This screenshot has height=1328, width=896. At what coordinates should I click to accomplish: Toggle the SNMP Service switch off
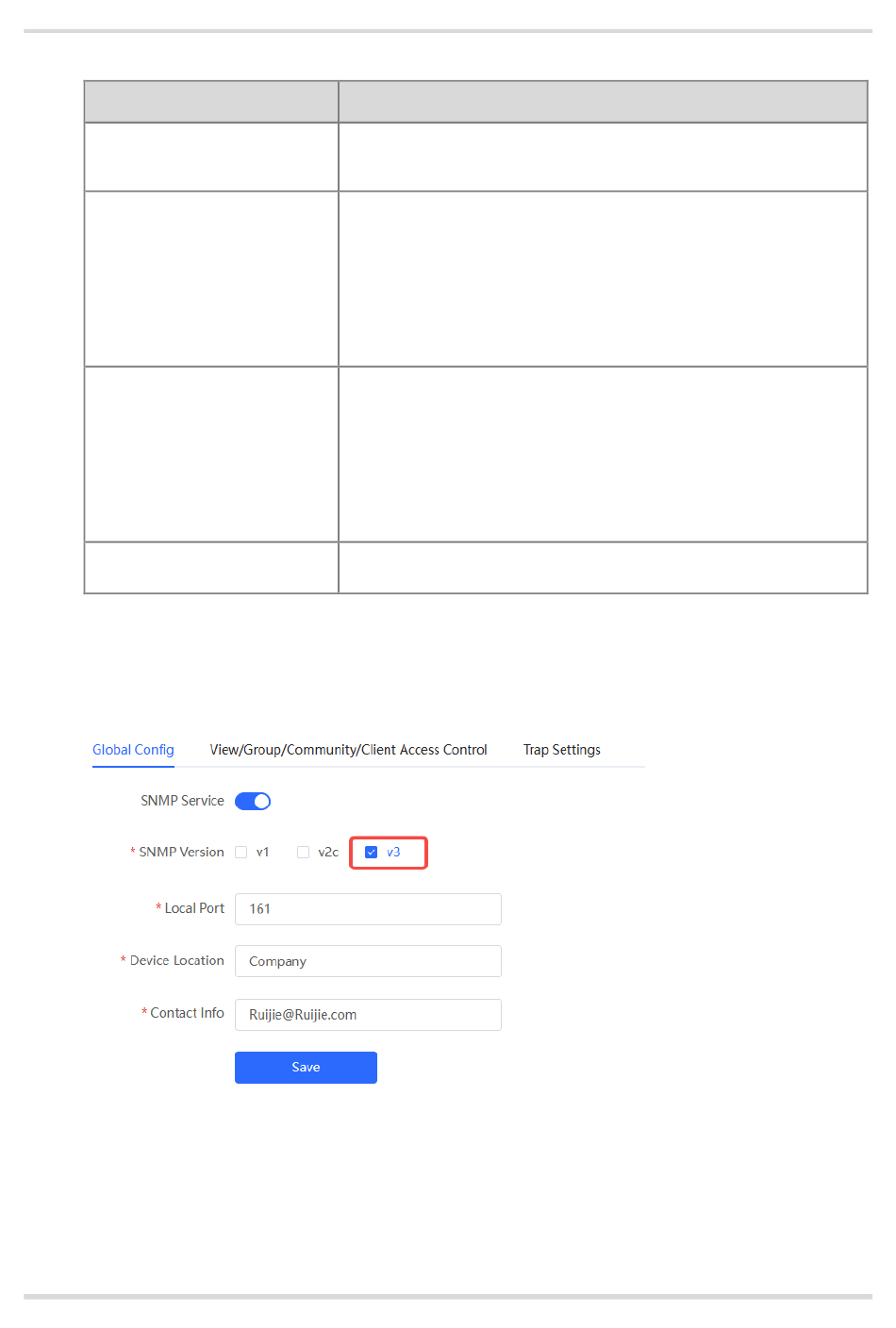tap(253, 801)
